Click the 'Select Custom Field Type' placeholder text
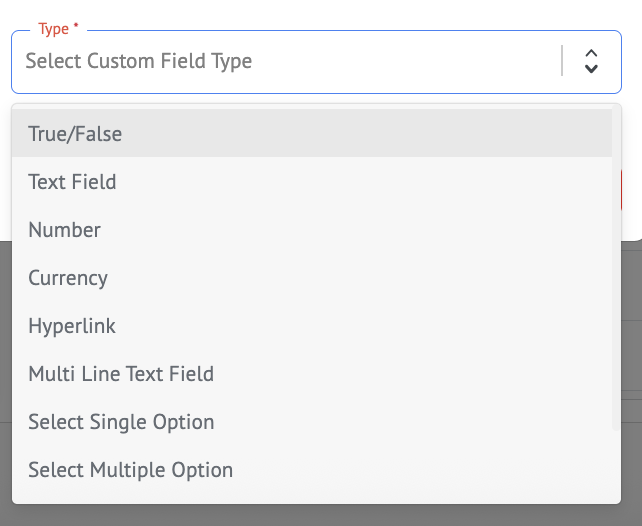 [x=139, y=61]
